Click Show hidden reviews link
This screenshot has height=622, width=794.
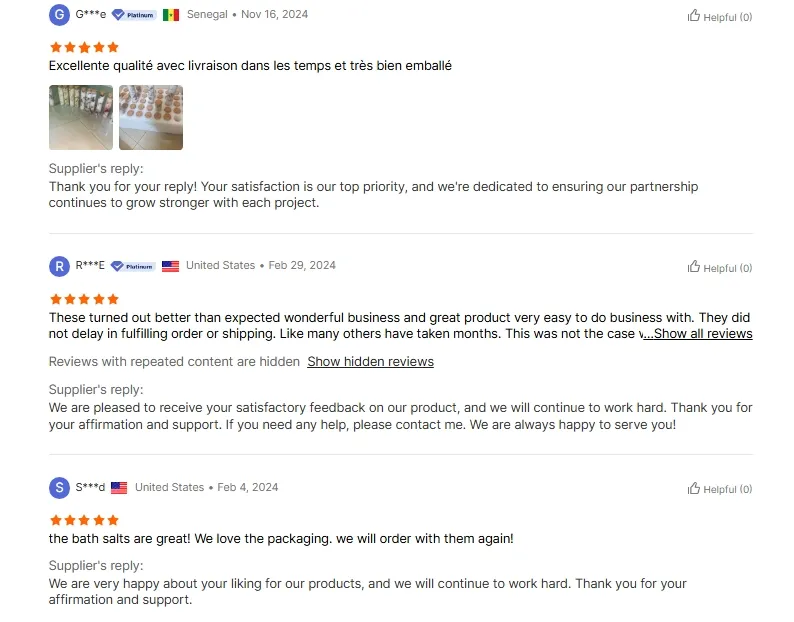point(371,362)
